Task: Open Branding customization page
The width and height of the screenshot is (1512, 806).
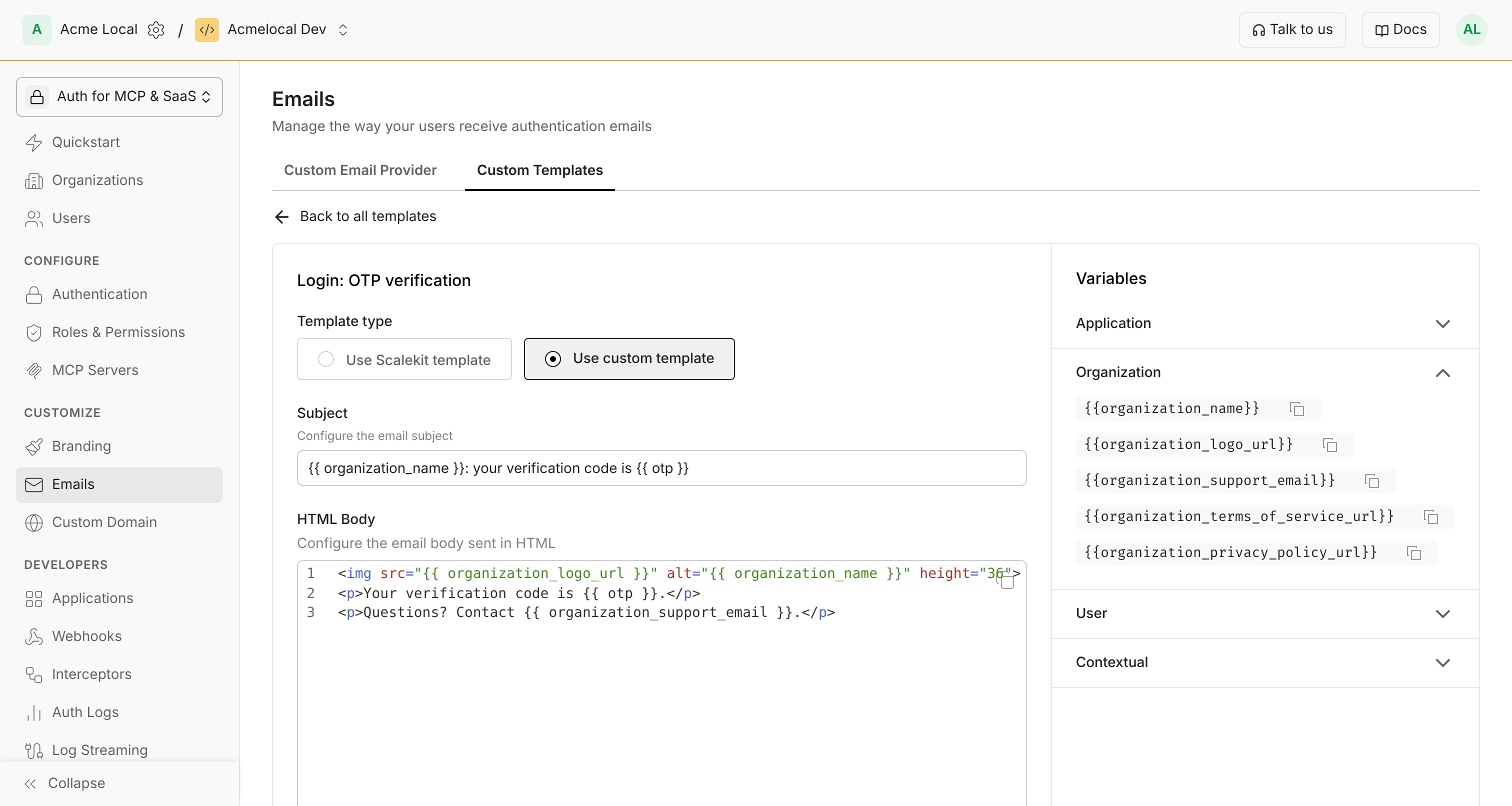Action: coord(119,446)
